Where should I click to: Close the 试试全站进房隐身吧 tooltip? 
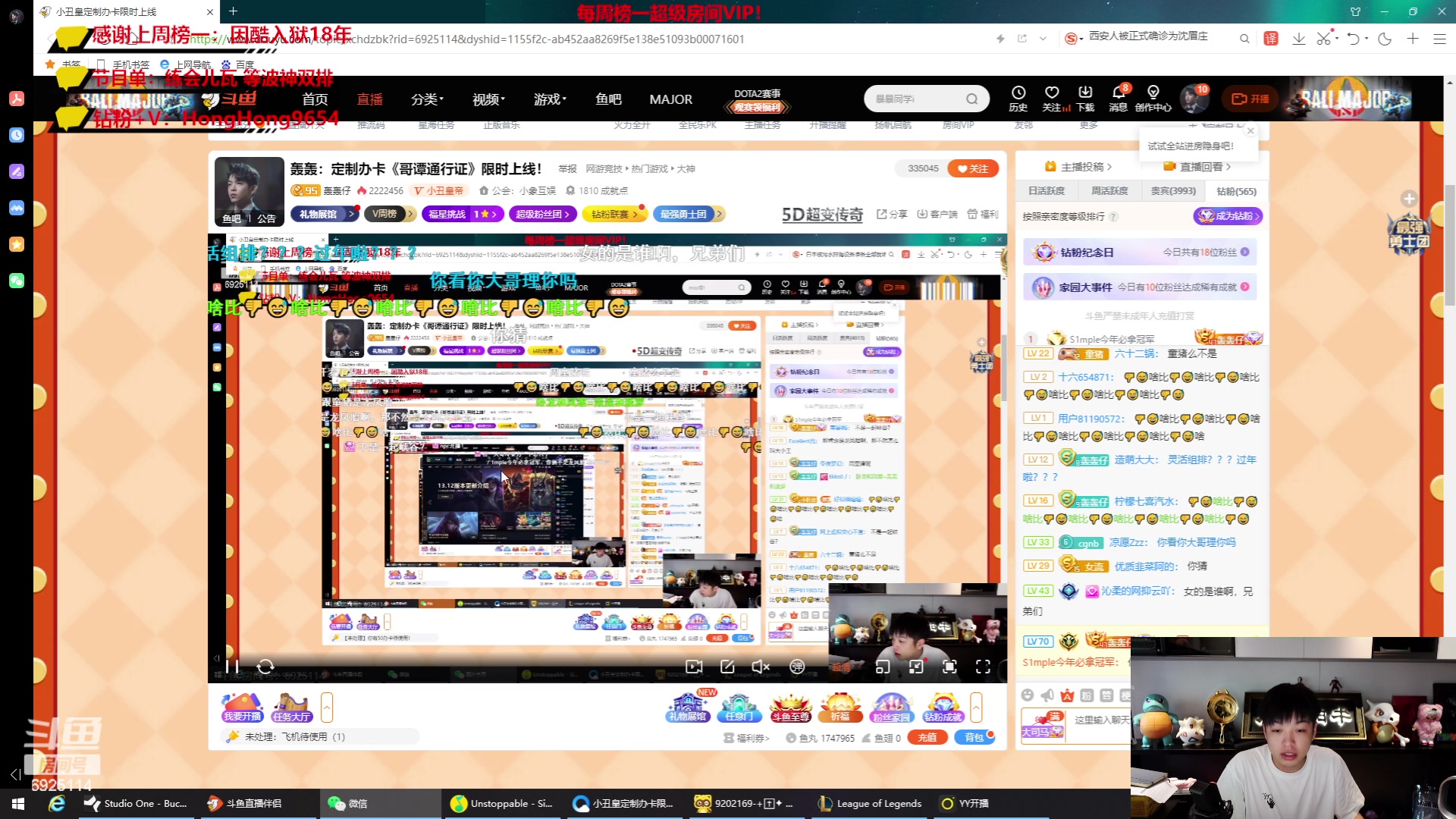coord(1250,131)
